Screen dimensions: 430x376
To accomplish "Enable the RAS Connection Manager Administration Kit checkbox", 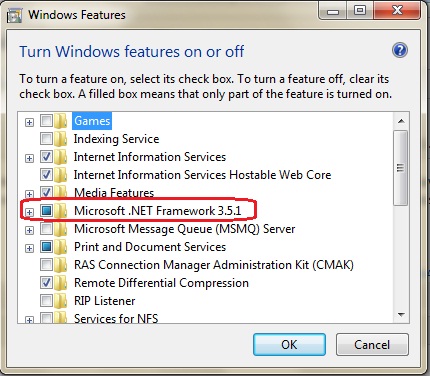I will 46,265.
